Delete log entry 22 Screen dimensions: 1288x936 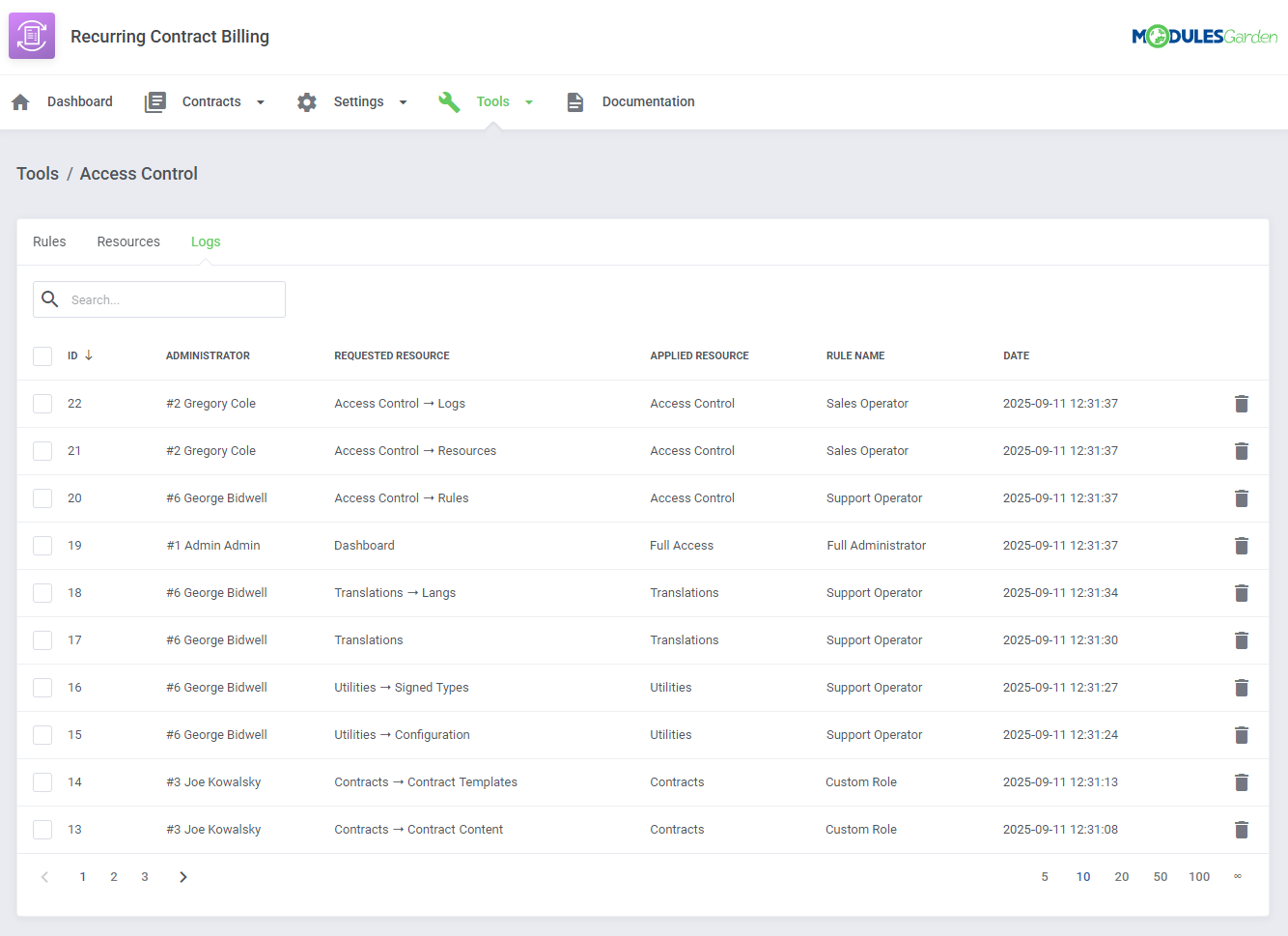(x=1242, y=404)
